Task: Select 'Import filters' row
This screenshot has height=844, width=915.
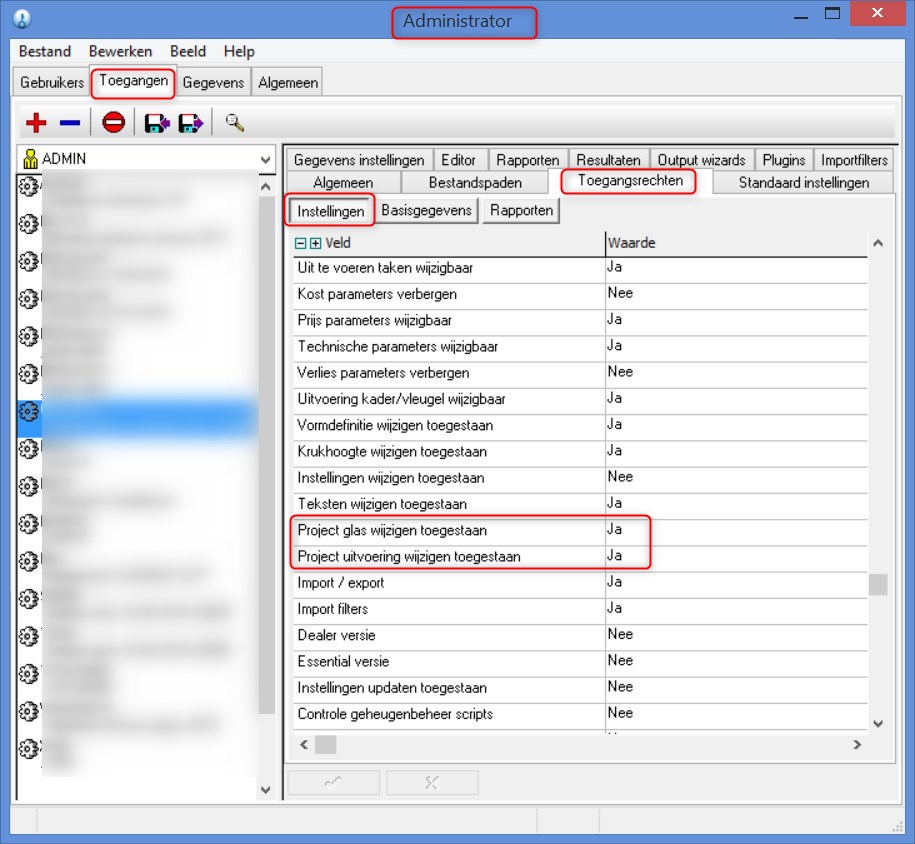Action: tap(580, 609)
